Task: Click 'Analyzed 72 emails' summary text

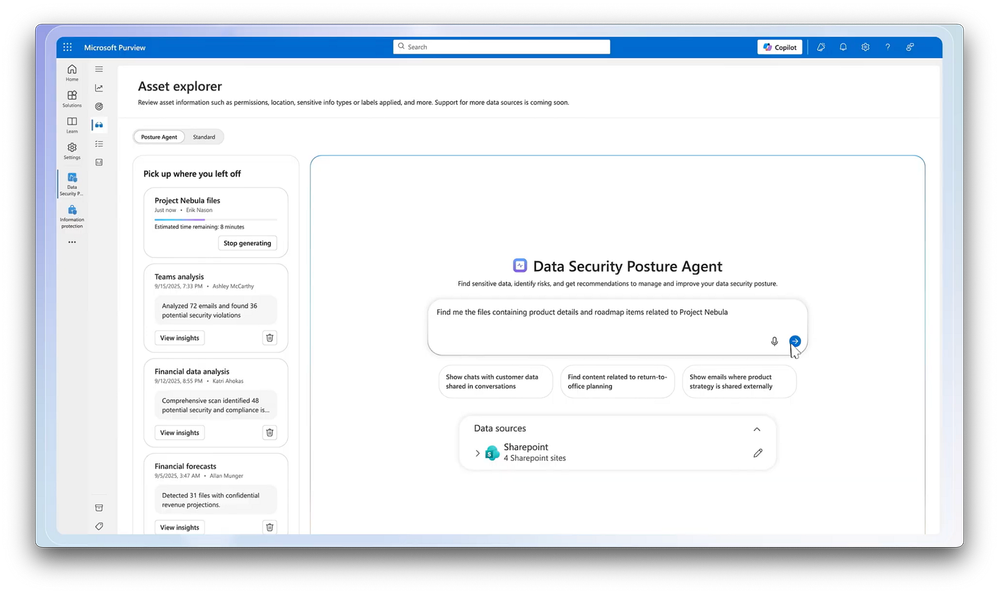Action: (210, 310)
